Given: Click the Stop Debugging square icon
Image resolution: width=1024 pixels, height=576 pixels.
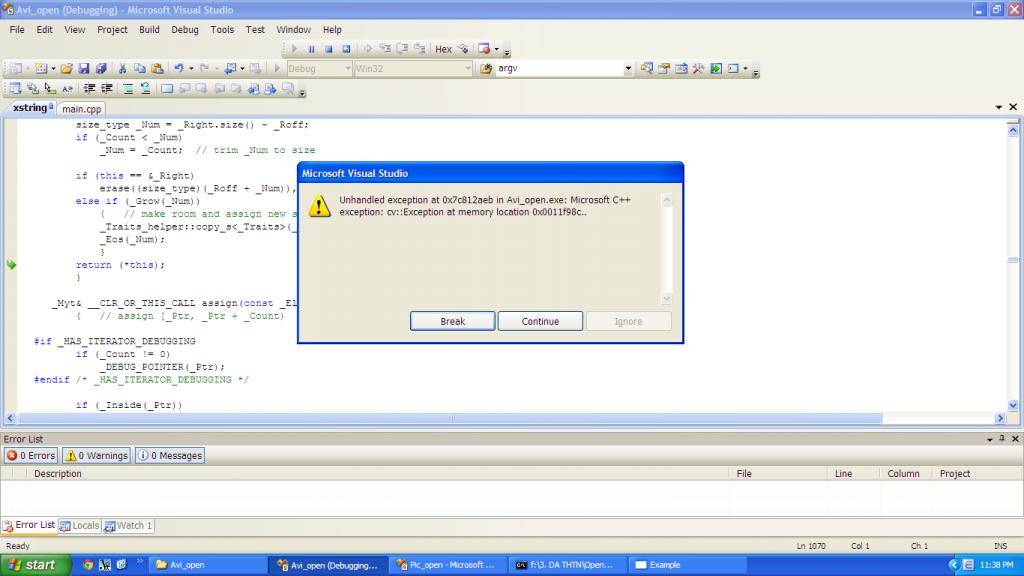Looking at the screenshot, I should pos(329,49).
